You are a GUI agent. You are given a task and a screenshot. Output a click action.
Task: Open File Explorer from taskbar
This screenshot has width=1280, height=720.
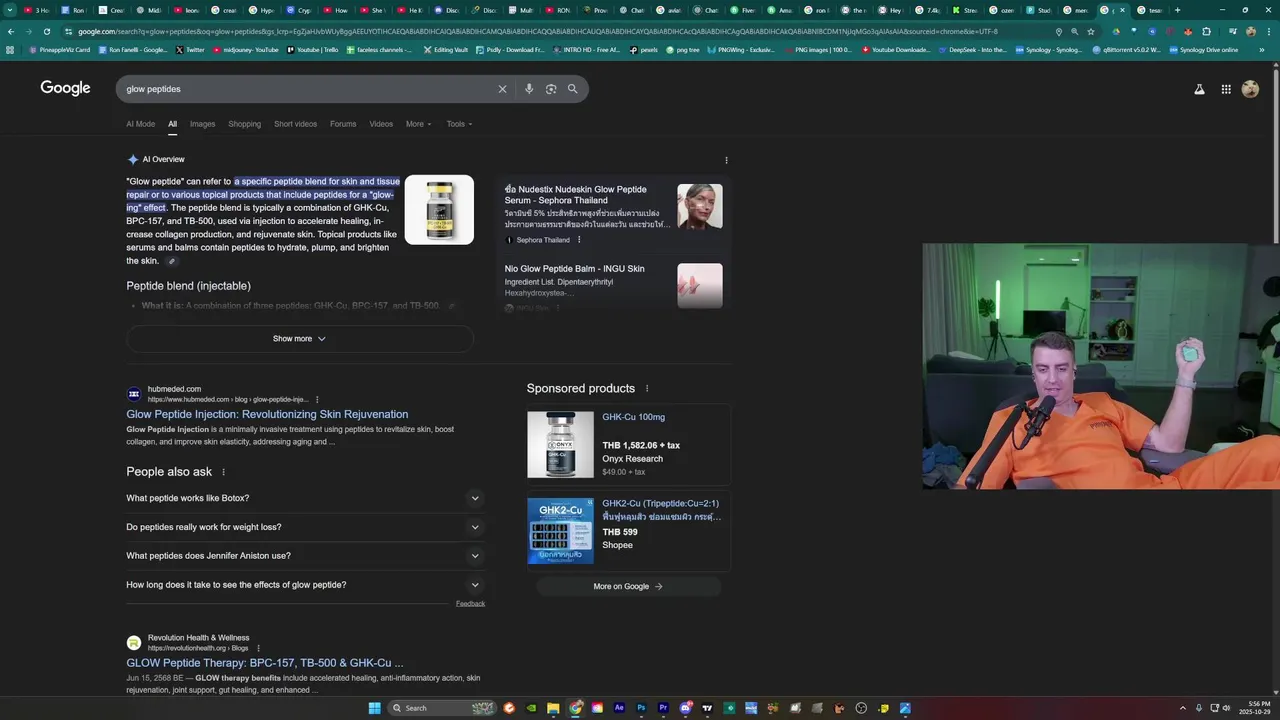(x=553, y=708)
